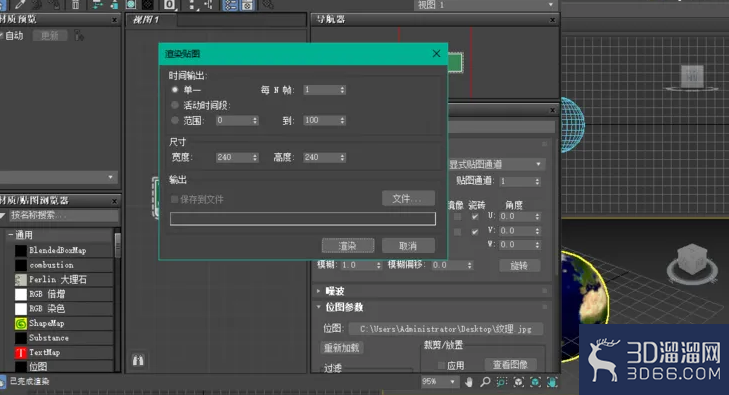Click the 高度 spinner arrows
This screenshot has height=395, width=729.
coord(342,158)
